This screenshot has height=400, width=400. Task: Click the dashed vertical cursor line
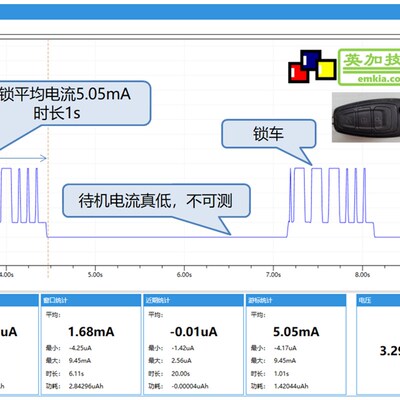(x=48, y=159)
